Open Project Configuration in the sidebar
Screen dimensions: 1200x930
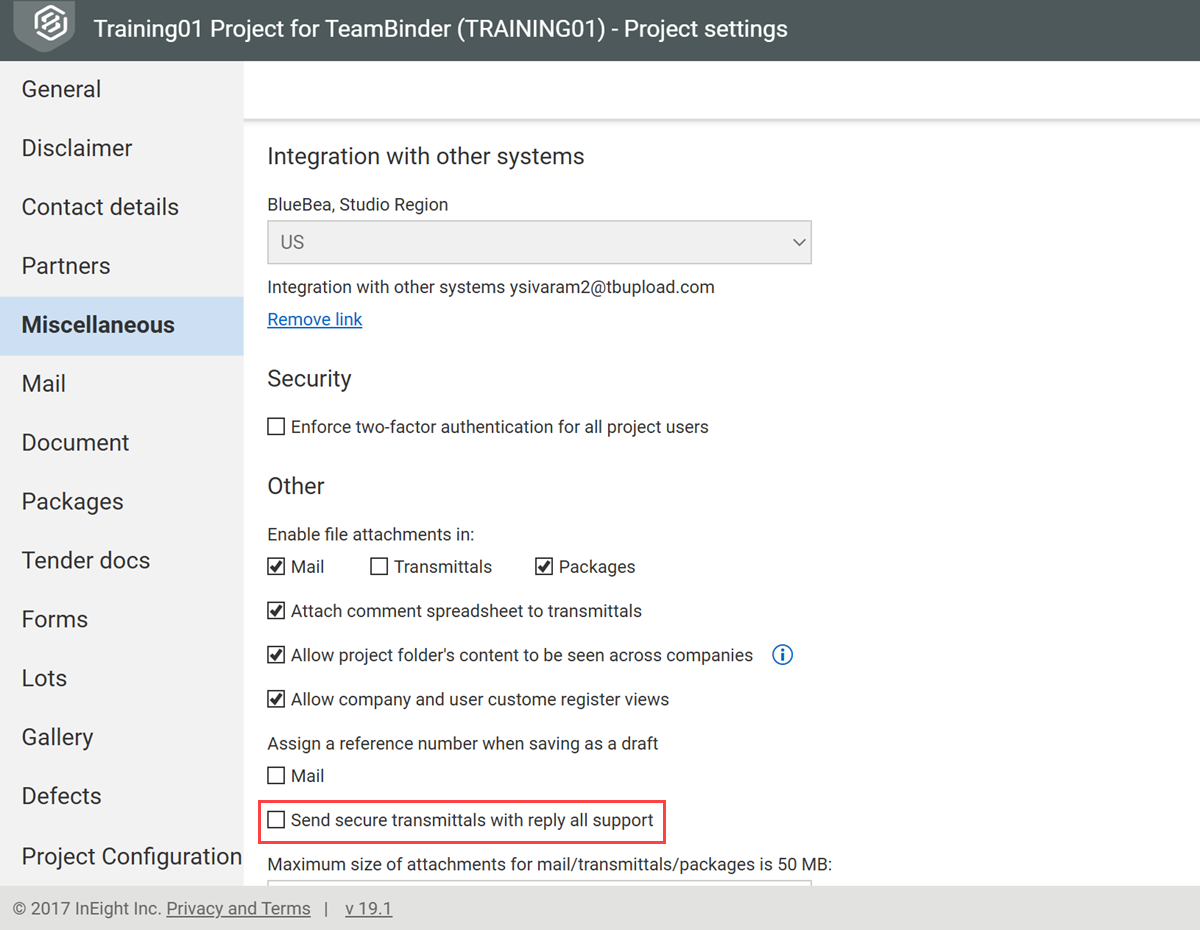131,857
